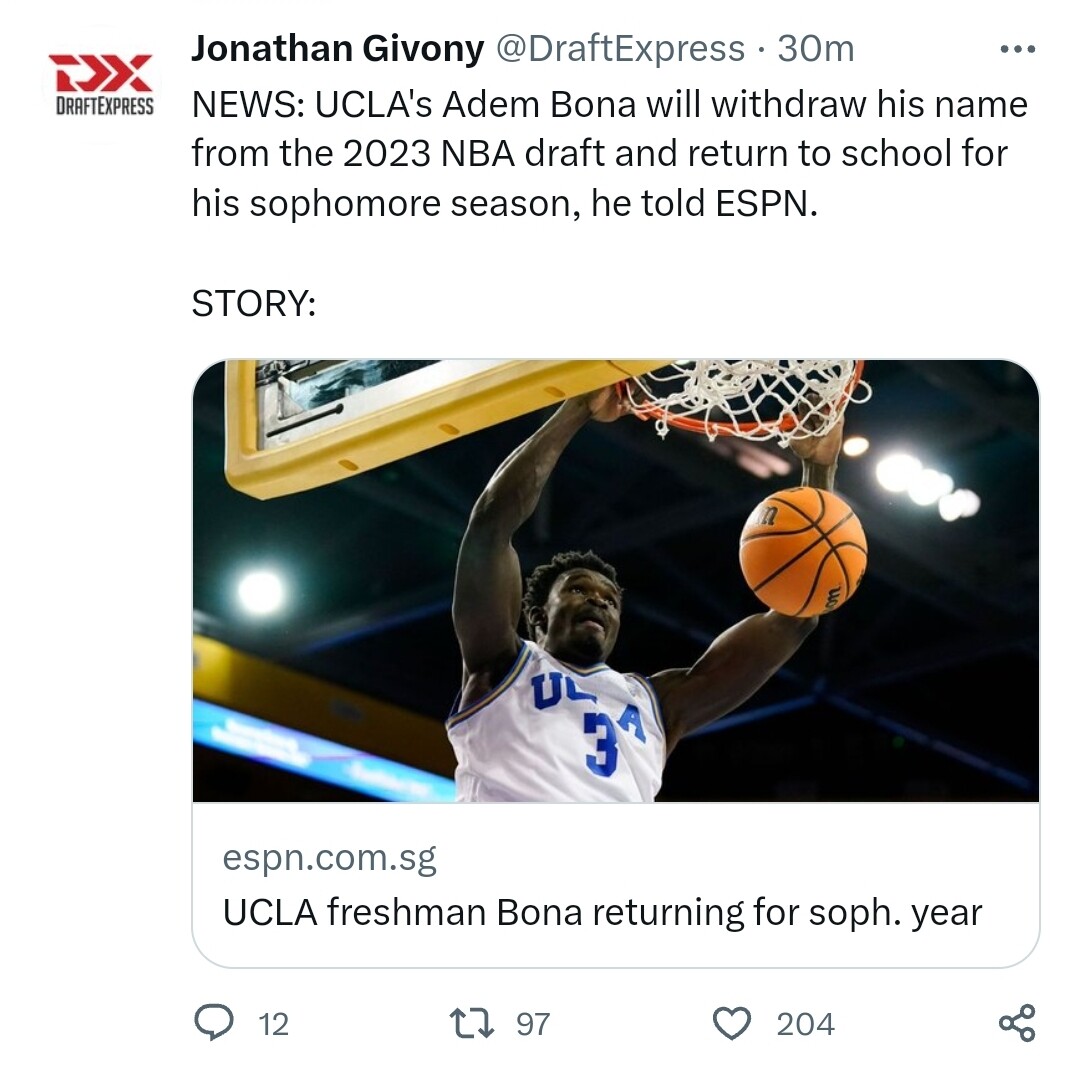Image resolution: width=1080 pixels, height=1069 pixels.
Task: Click the basketball in the article photo
Action: click(802, 550)
